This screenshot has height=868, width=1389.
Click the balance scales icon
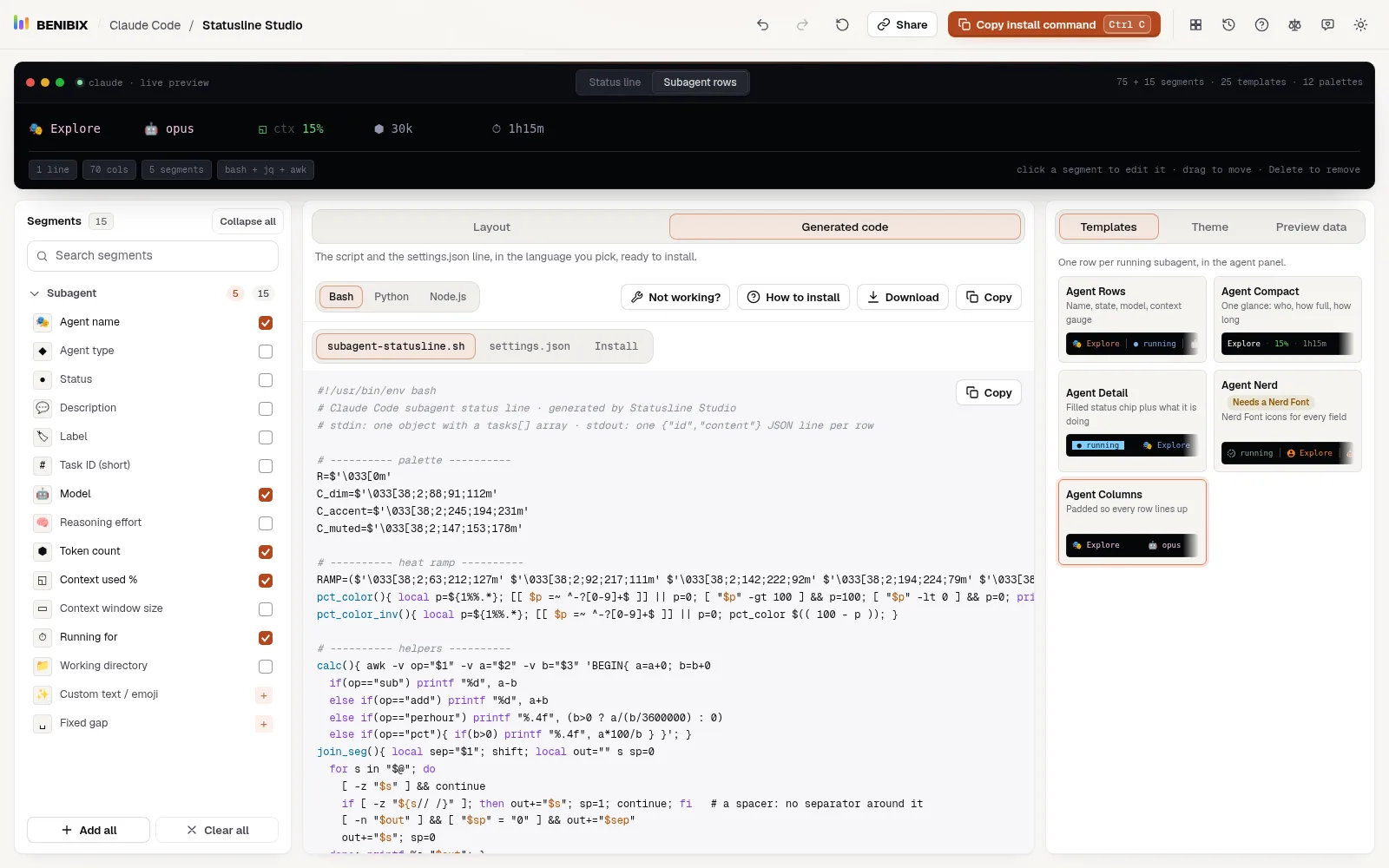click(x=1294, y=25)
